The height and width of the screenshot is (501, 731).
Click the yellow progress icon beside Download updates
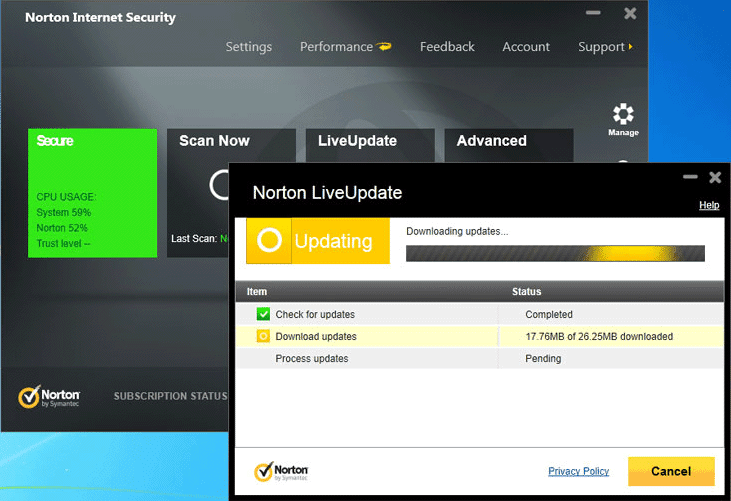[263, 336]
